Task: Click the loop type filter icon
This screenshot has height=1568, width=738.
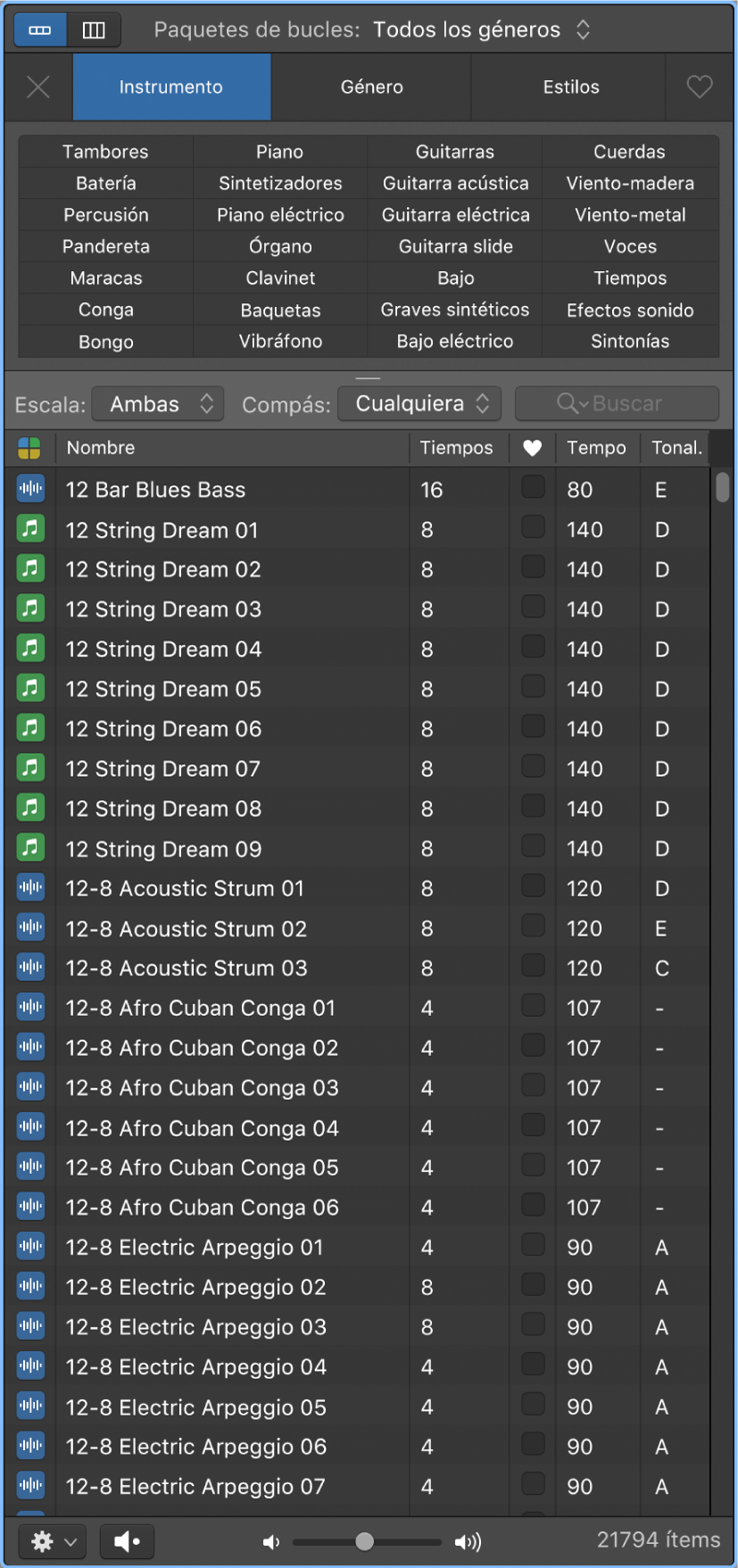Action: coord(29,448)
